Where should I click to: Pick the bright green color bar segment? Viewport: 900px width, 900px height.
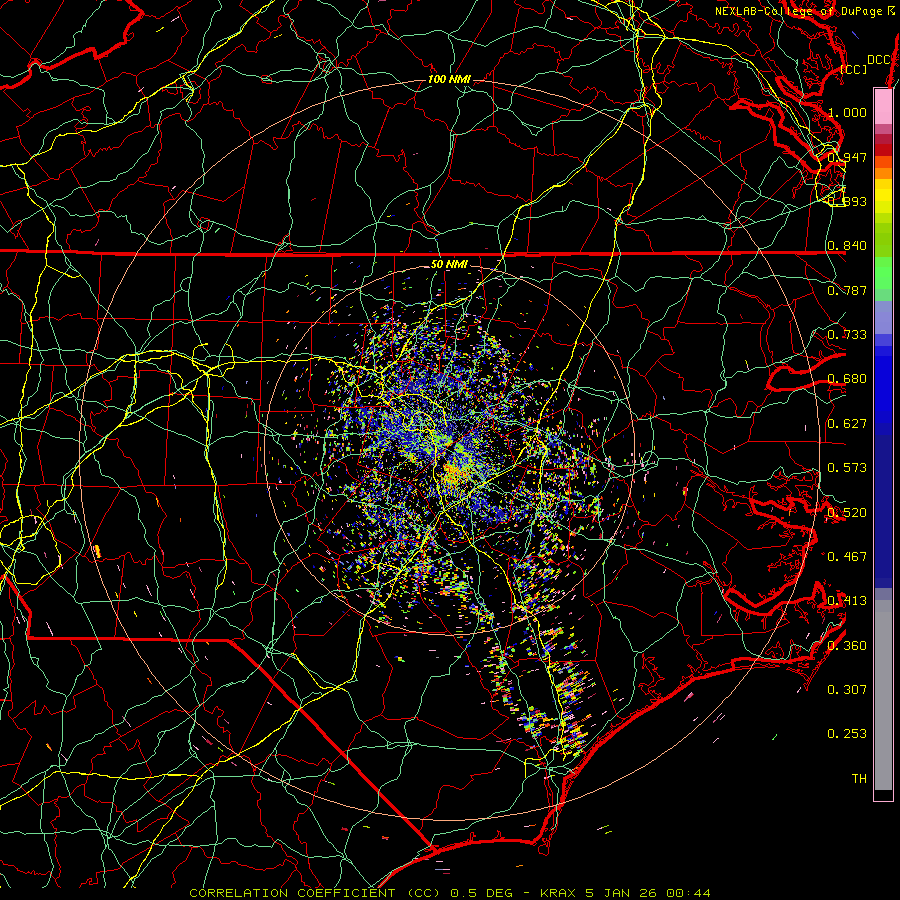pyautogui.click(x=883, y=273)
